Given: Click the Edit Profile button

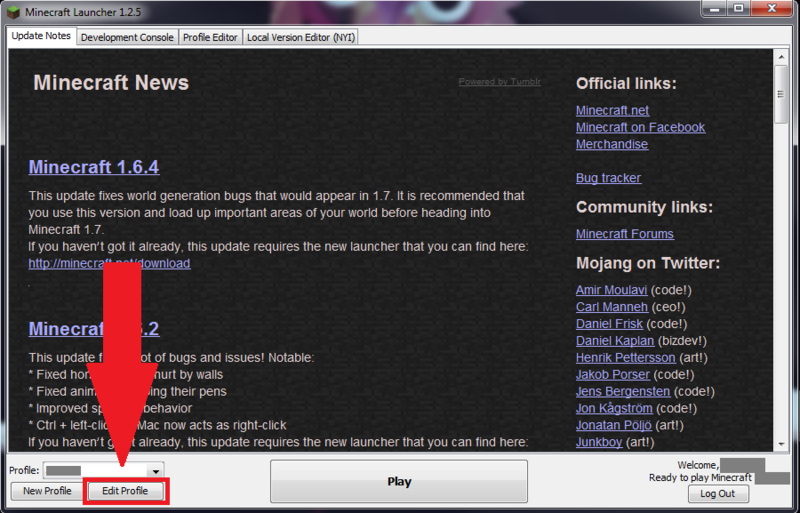Looking at the screenshot, I should [x=125, y=491].
